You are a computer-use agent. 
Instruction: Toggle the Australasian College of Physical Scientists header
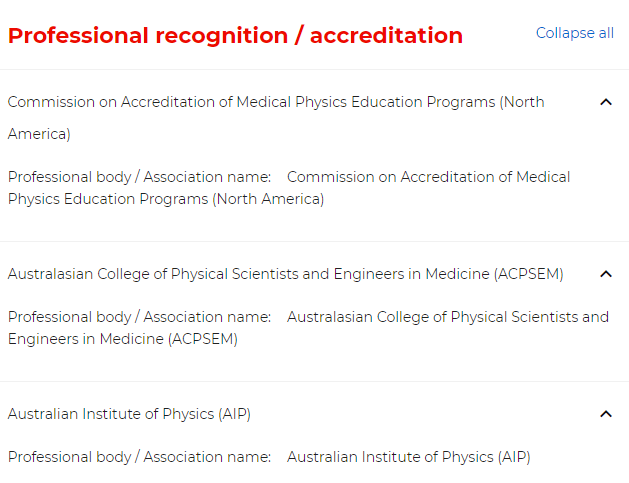[285, 274]
